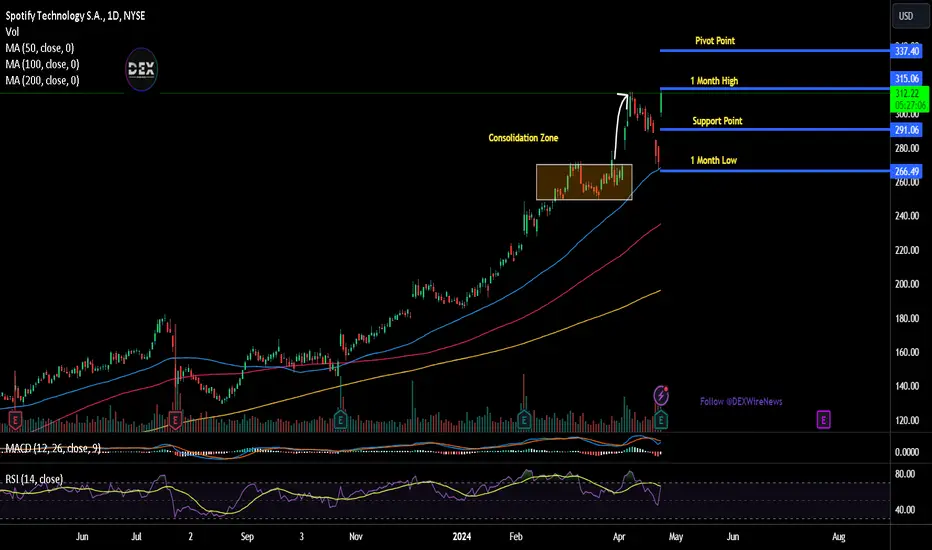Select the Pivot Point text annotation
932x550 pixels.
(715, 40)
